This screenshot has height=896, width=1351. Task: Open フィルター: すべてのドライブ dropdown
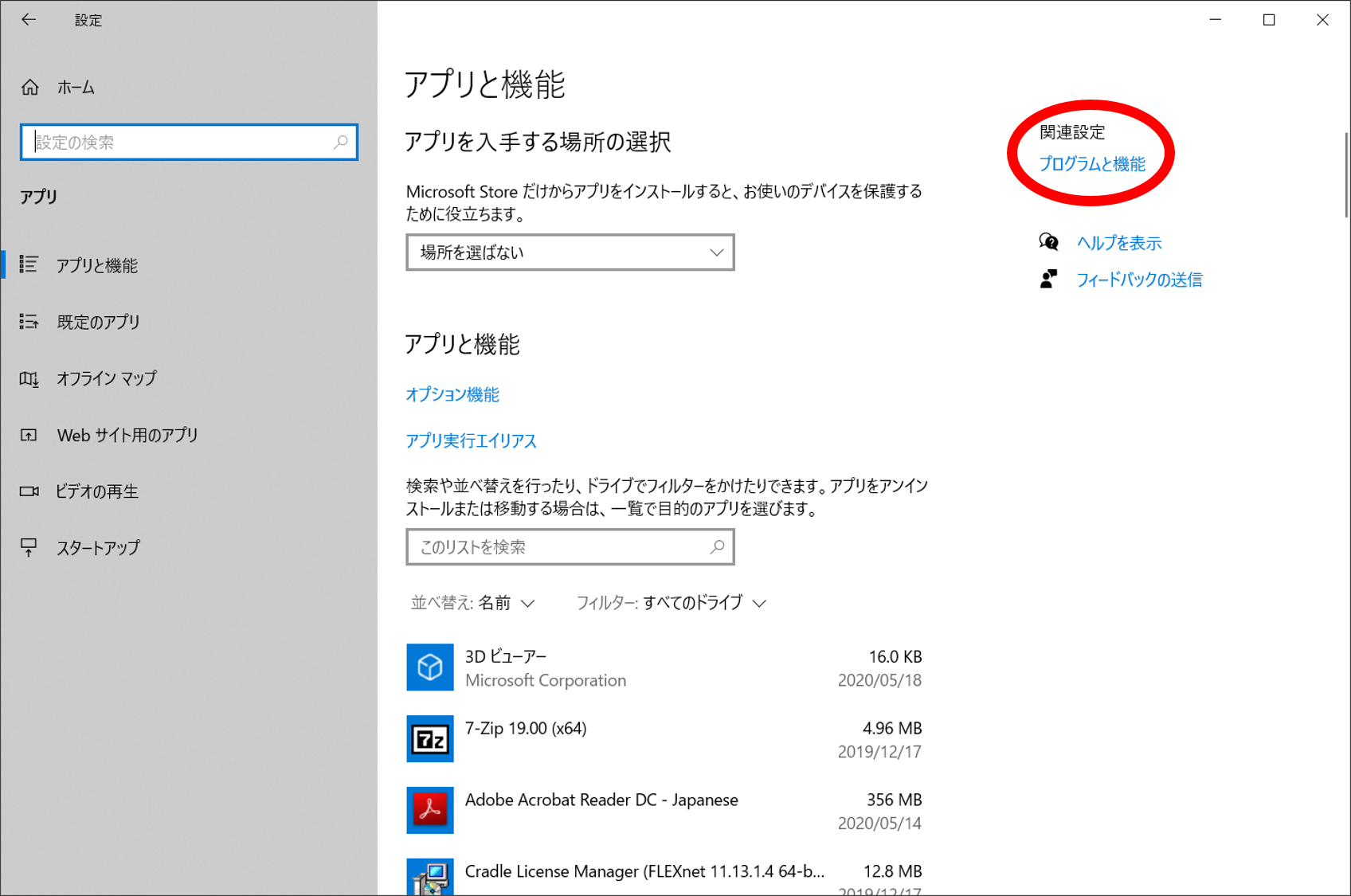point(672,603)
